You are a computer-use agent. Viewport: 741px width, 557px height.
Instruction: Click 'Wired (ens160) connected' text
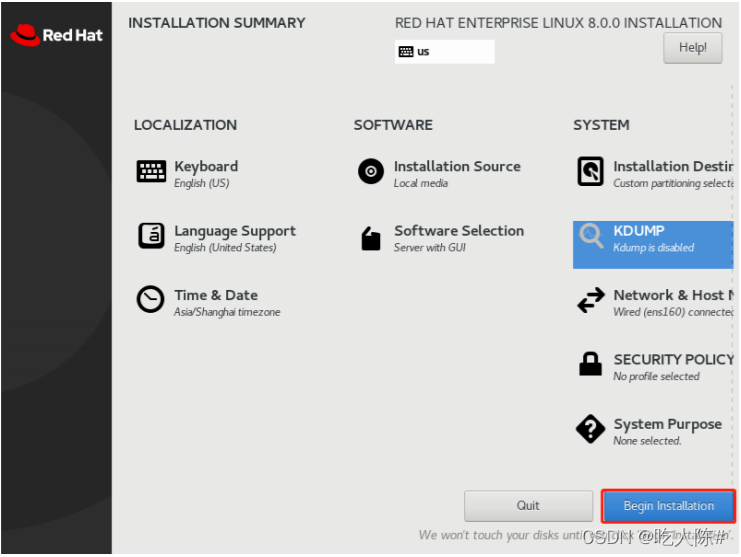click(673, 312)
